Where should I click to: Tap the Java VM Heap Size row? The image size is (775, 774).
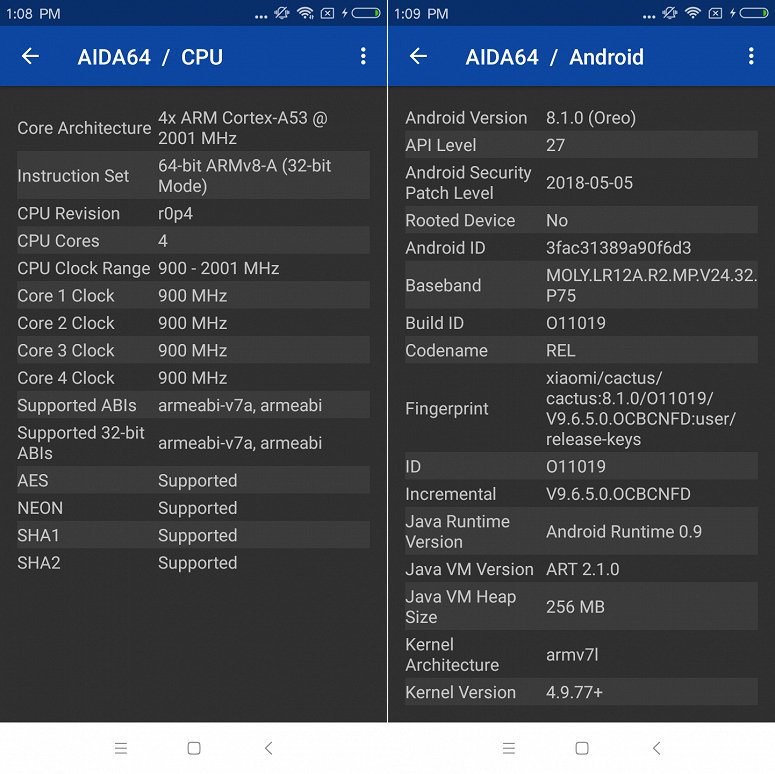581,606
